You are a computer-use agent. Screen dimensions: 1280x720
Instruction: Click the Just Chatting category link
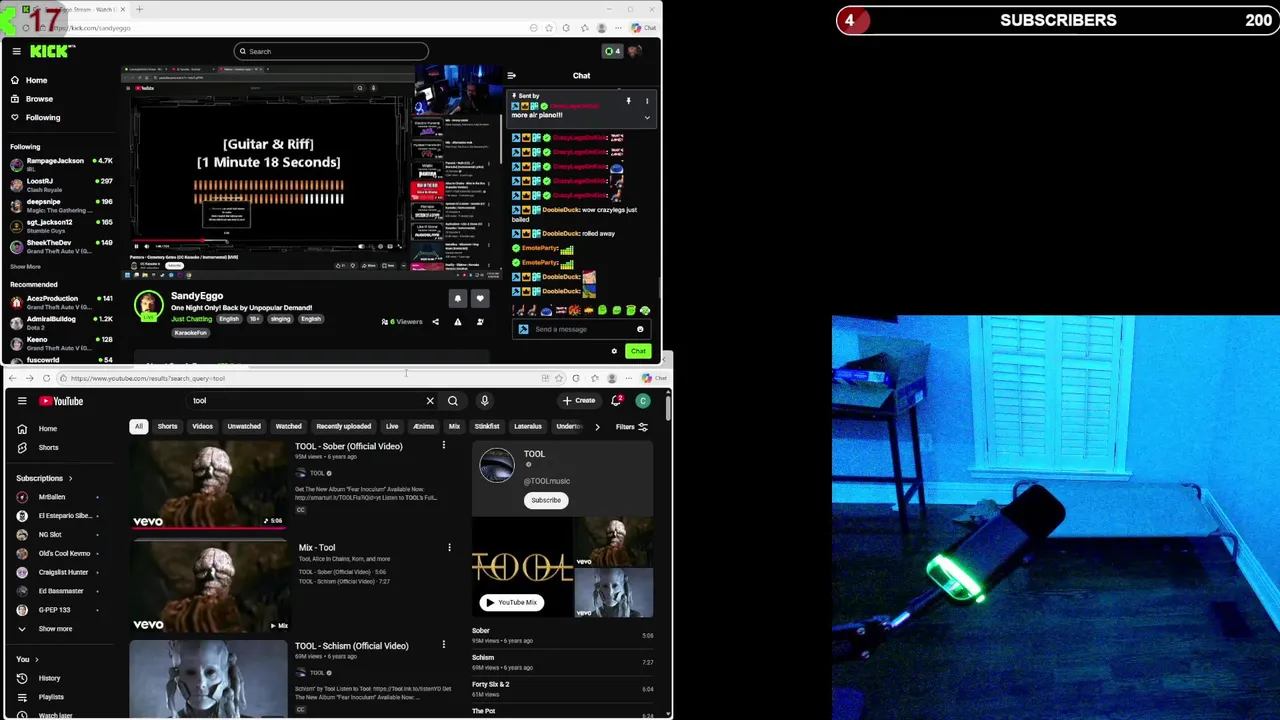tap(191, 319)
